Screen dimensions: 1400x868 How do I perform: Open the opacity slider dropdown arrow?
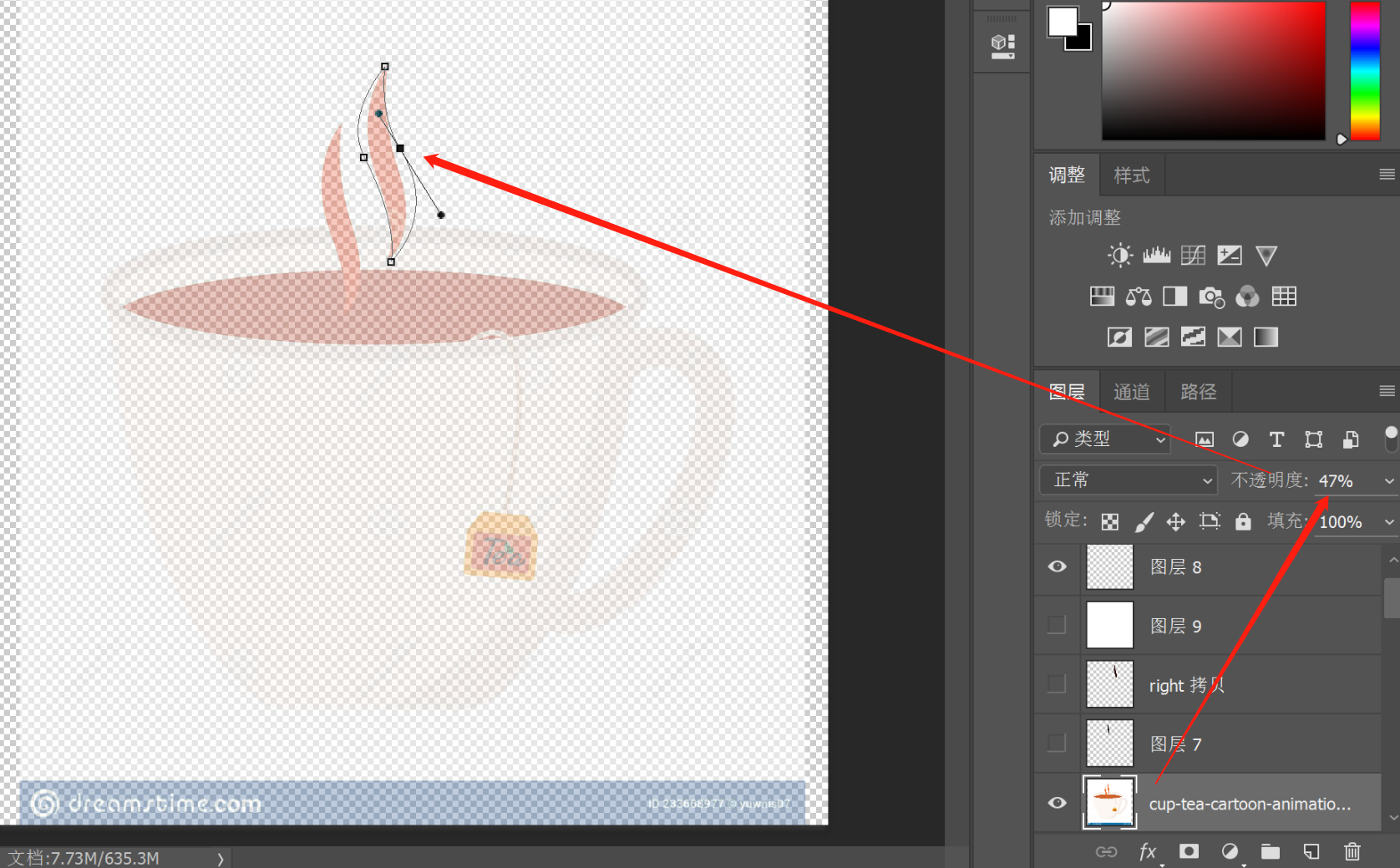[x=1388, y=480]
